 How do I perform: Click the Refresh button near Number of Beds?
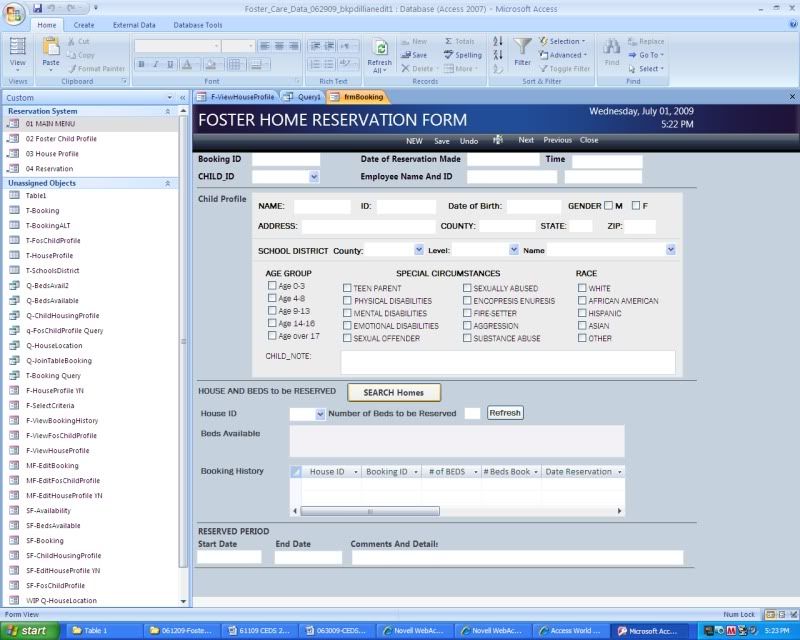504,412
